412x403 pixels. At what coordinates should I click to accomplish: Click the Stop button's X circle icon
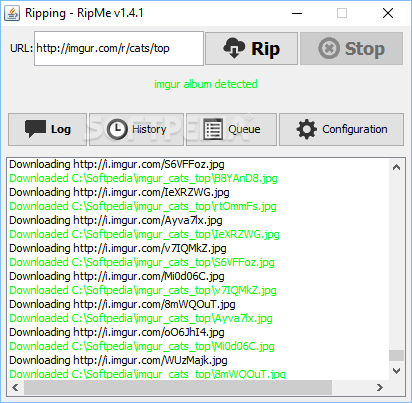(329, 48)
